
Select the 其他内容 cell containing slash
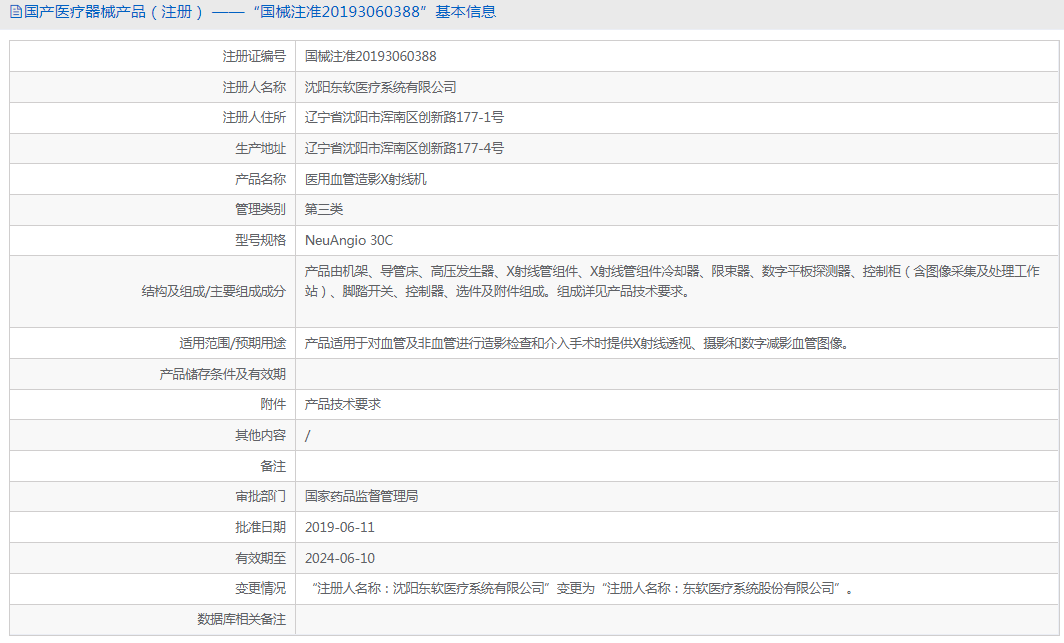pyautogui.click(x=308, y=435)
